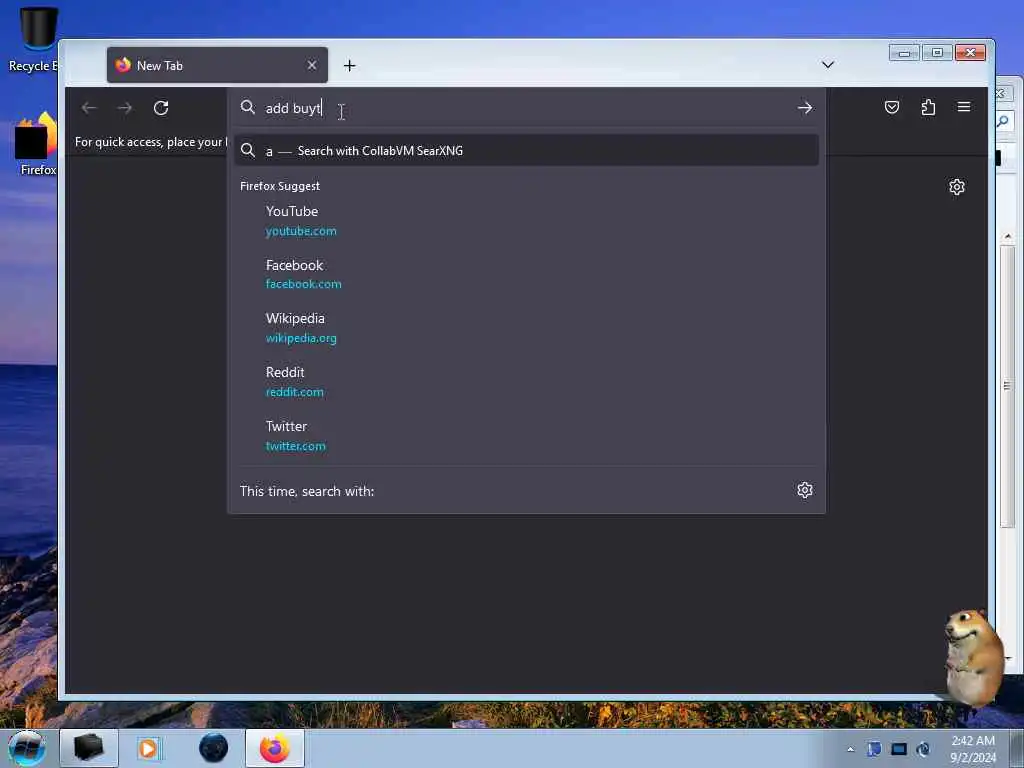Open the taskbar clock showing 2:42 AM

[x=972, y=748]
